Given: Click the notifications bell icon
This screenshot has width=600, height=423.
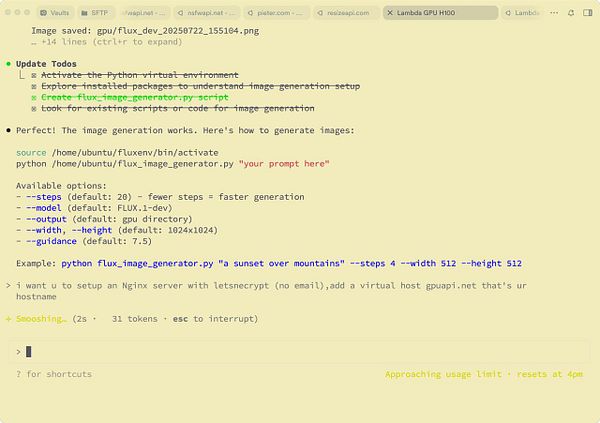Looking at the screenshot, I should click(x=571, y=13).
